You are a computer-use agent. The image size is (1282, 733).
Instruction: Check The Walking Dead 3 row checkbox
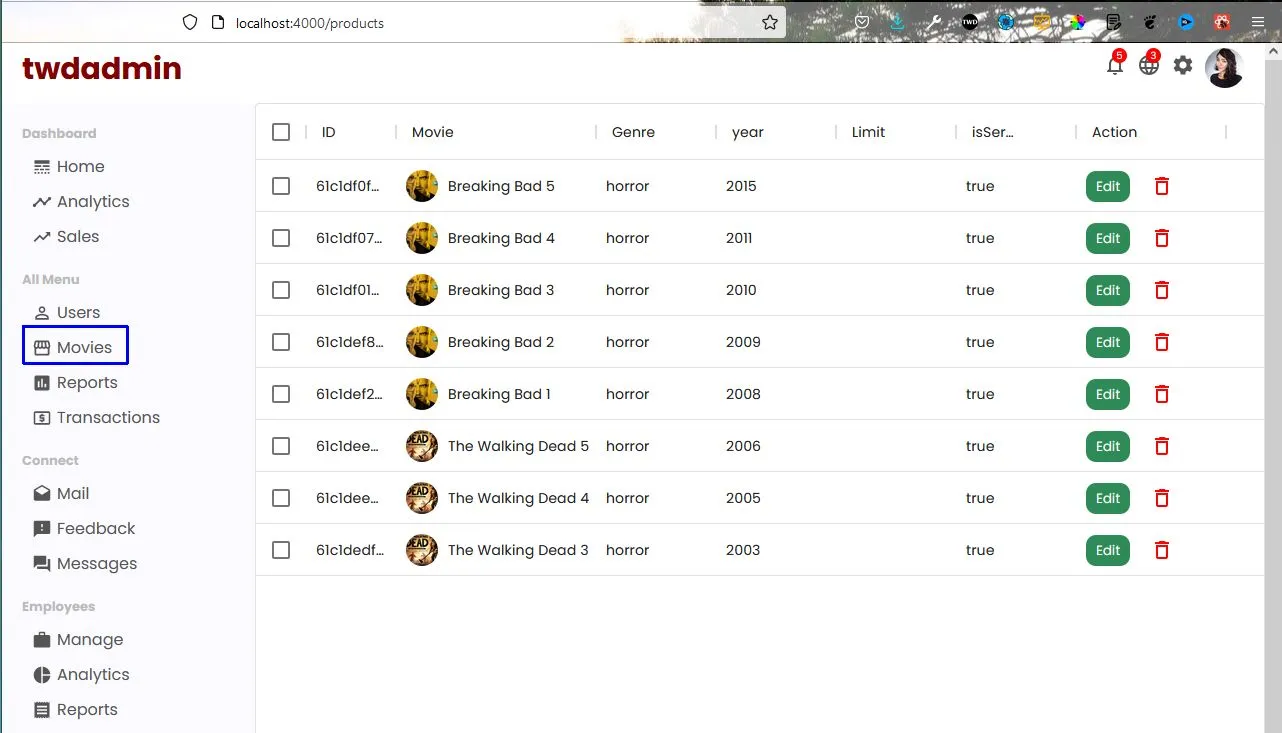pyautogui.click(x=281, y=550)
